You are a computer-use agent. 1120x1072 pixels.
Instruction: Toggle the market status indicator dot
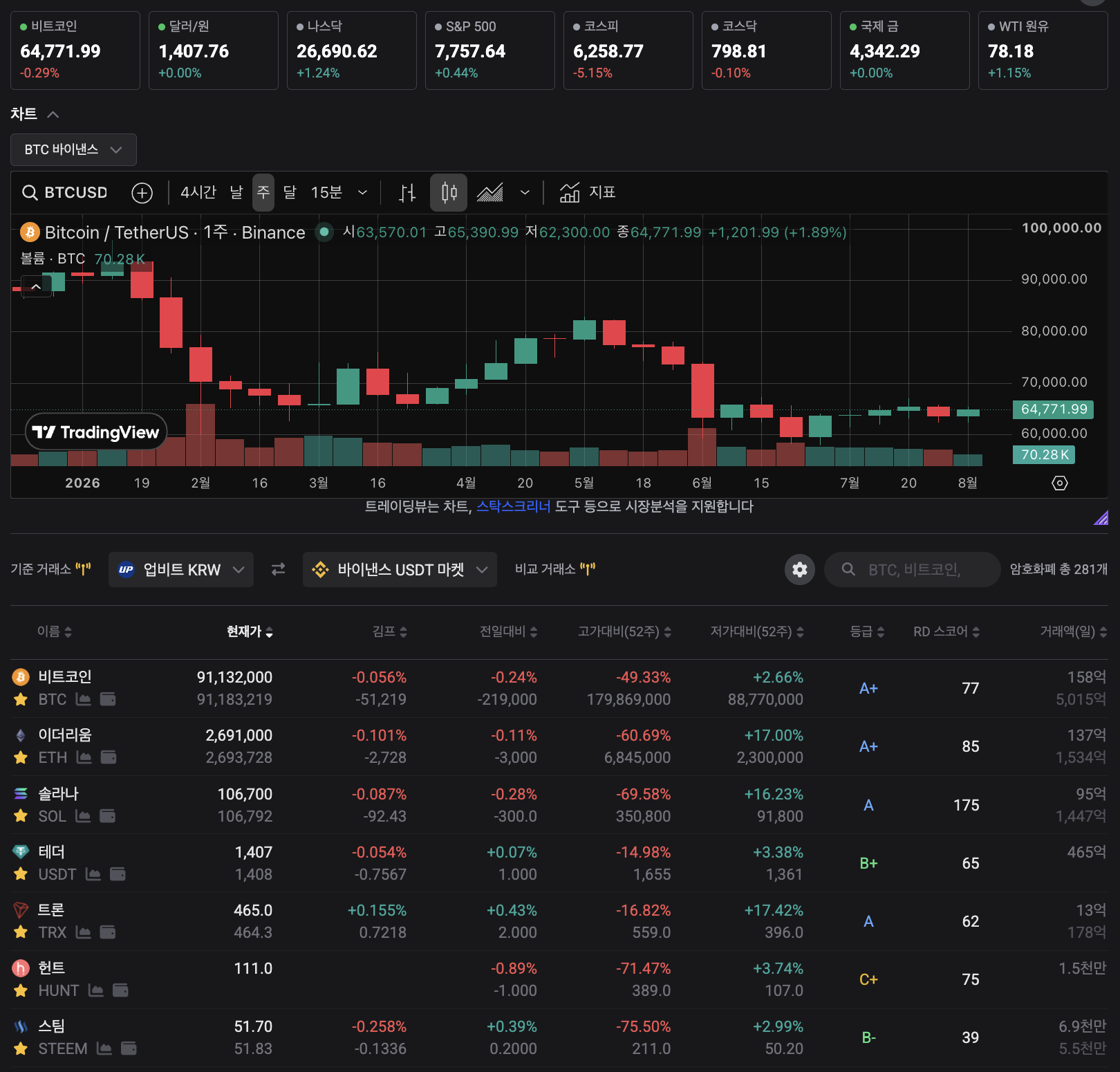(x=324, y=232)
